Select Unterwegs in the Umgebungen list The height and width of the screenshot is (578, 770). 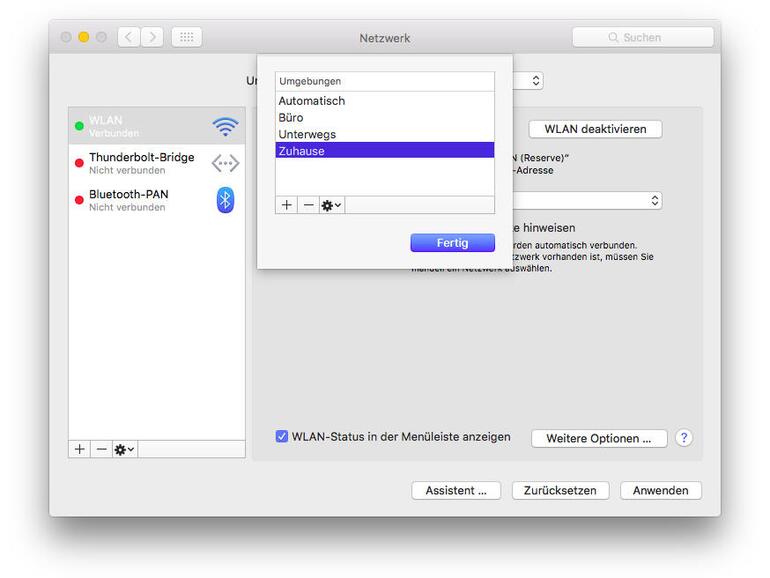click(x=385, y=134)
